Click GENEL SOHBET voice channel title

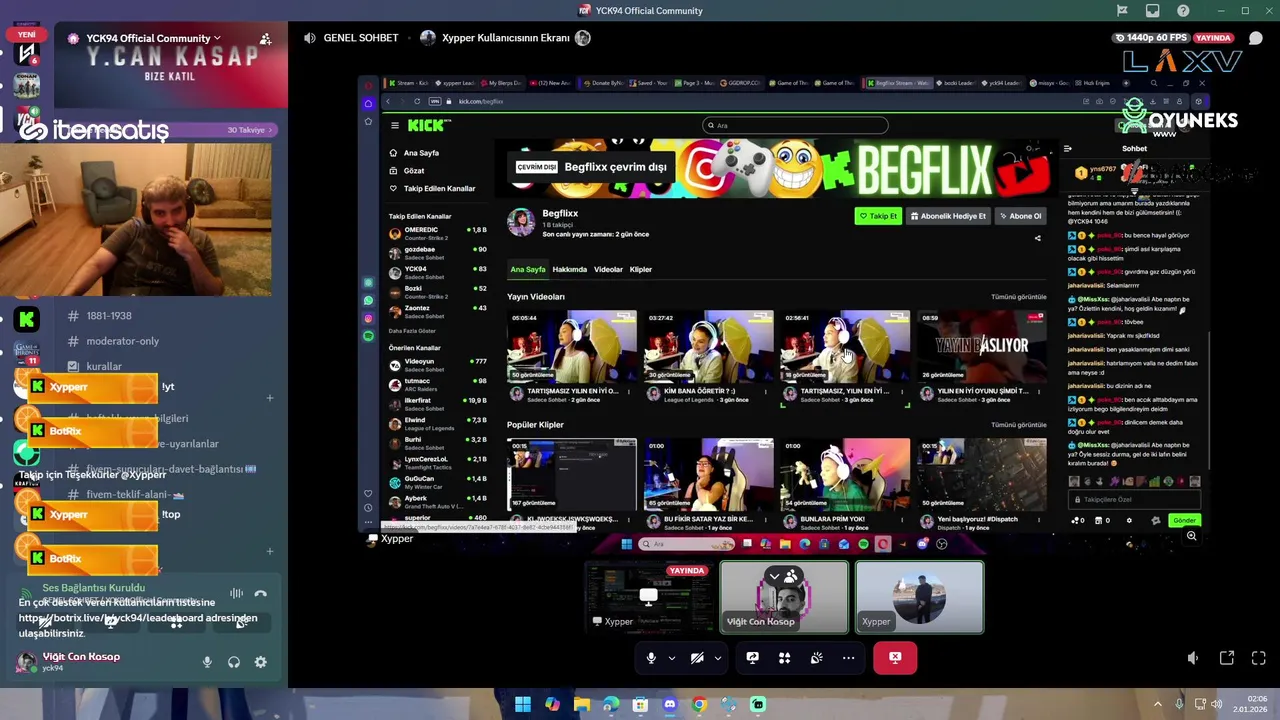361,38
